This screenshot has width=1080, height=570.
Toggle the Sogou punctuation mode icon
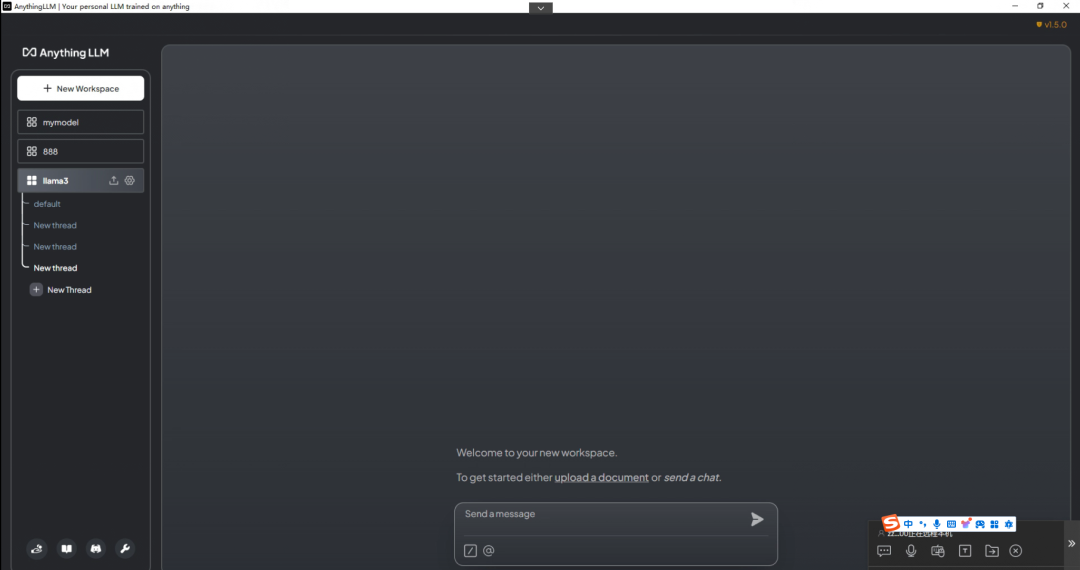(923, 525)
